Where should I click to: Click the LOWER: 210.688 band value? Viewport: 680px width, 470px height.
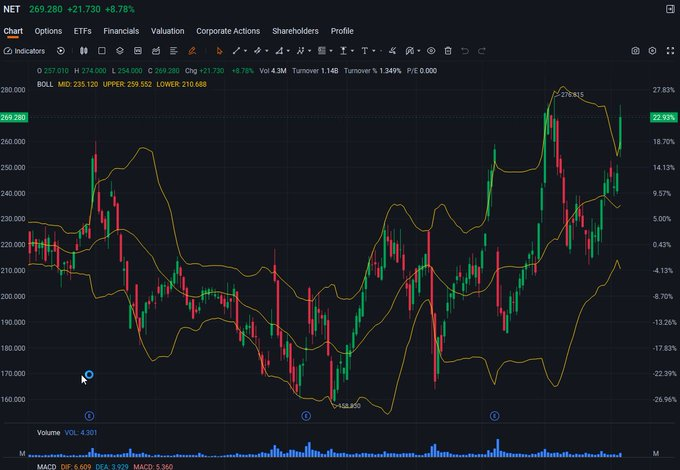click(x=182, y=84)
